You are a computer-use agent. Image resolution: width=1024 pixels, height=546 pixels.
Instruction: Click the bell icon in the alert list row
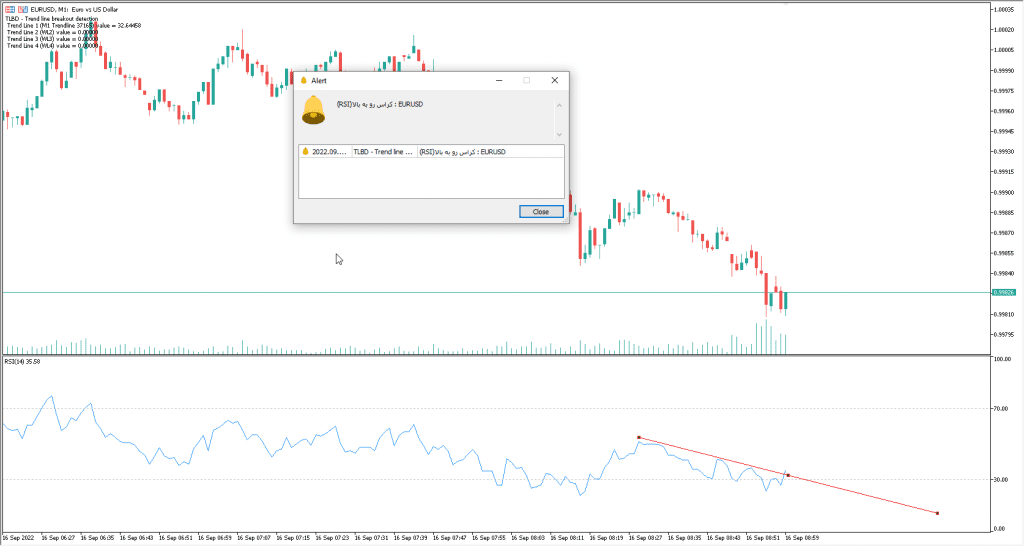pyautogui.click(x=305, y=152)
